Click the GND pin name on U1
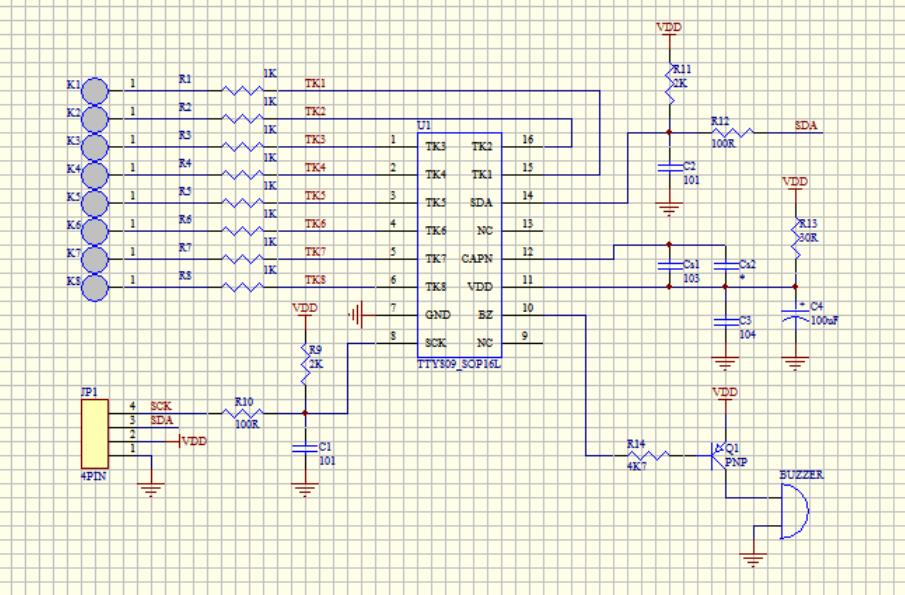The width and height of the screenshot is (905, 595). pos(438,315)
